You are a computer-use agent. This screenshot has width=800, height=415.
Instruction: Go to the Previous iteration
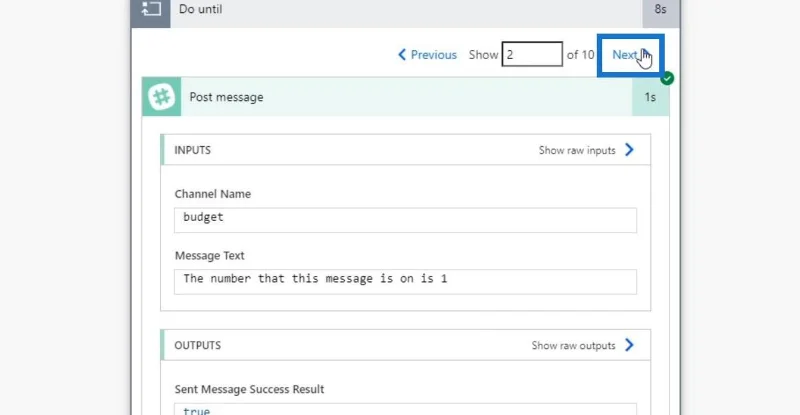click(428, 55)
